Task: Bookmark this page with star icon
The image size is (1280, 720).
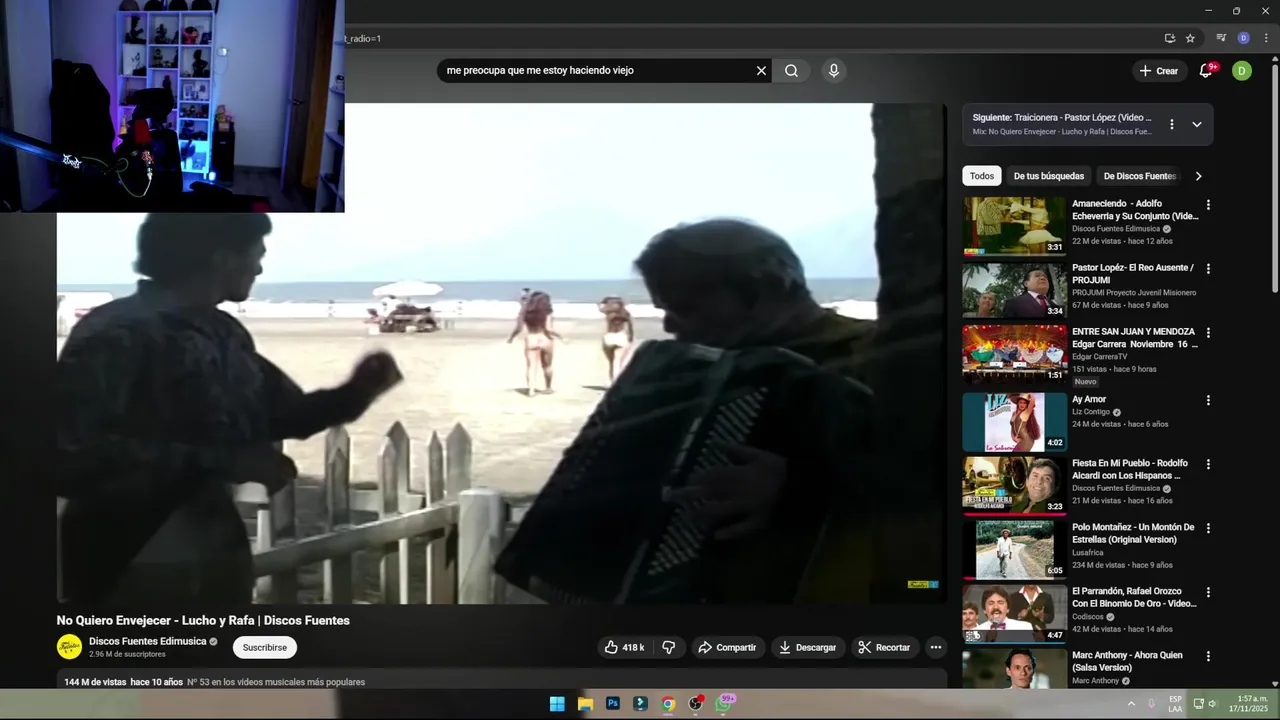Action: pos(1190,38)
